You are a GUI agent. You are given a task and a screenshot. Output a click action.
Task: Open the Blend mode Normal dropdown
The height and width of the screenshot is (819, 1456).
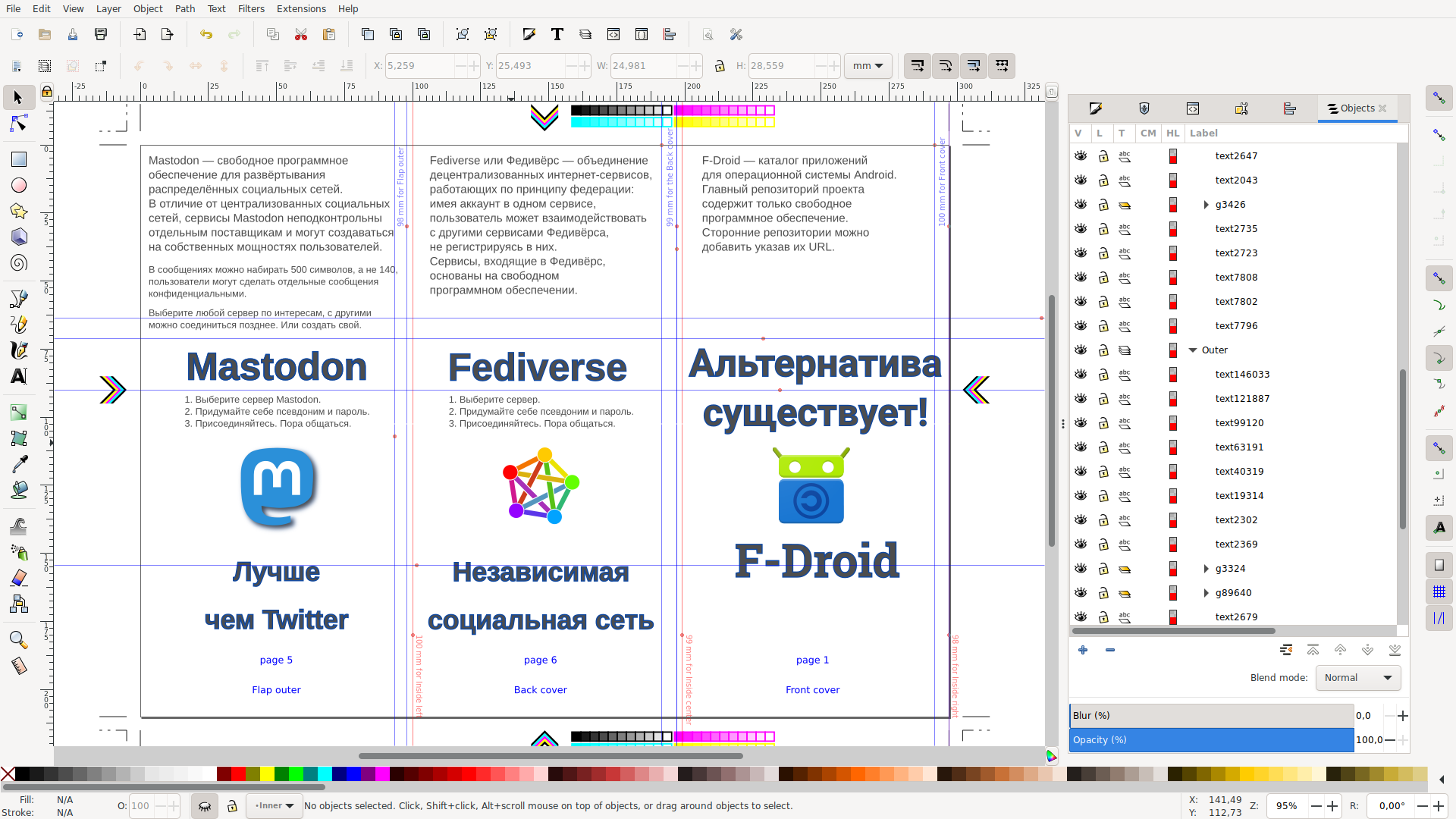(1358, 678)
